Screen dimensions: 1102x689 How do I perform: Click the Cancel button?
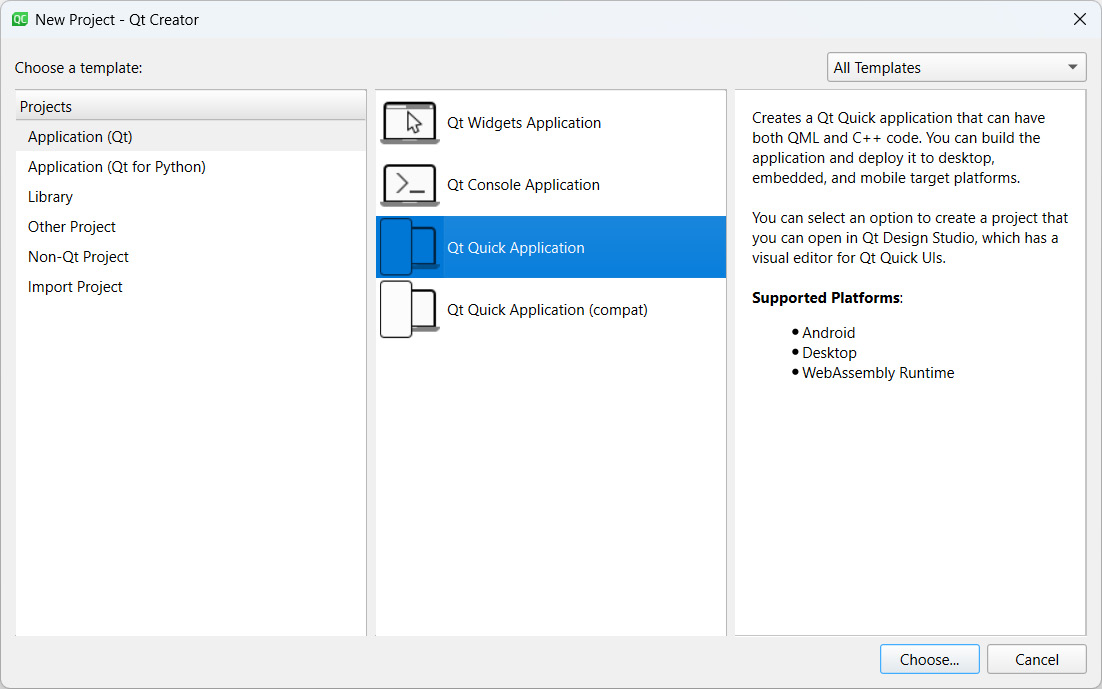pyautogui.click(x=1037, y=659)
